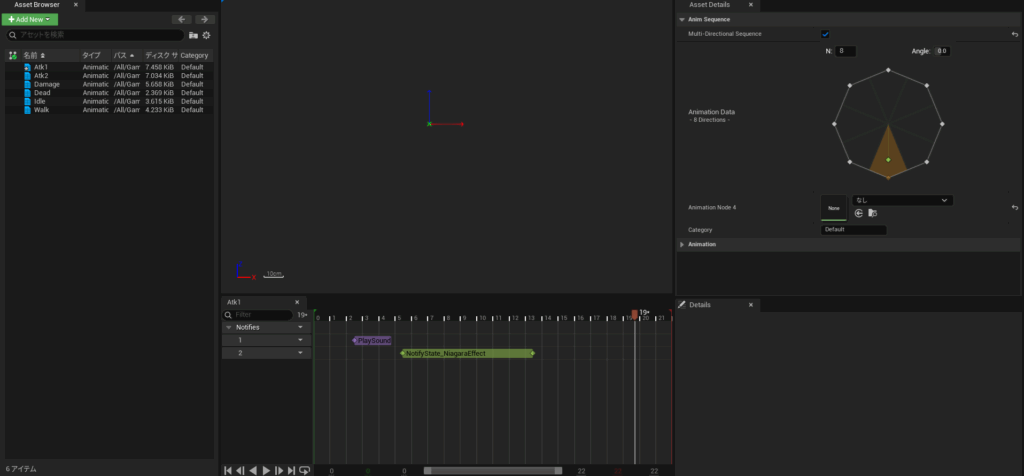Select the Atk1 timeline tab

click(x=235, y=301)
